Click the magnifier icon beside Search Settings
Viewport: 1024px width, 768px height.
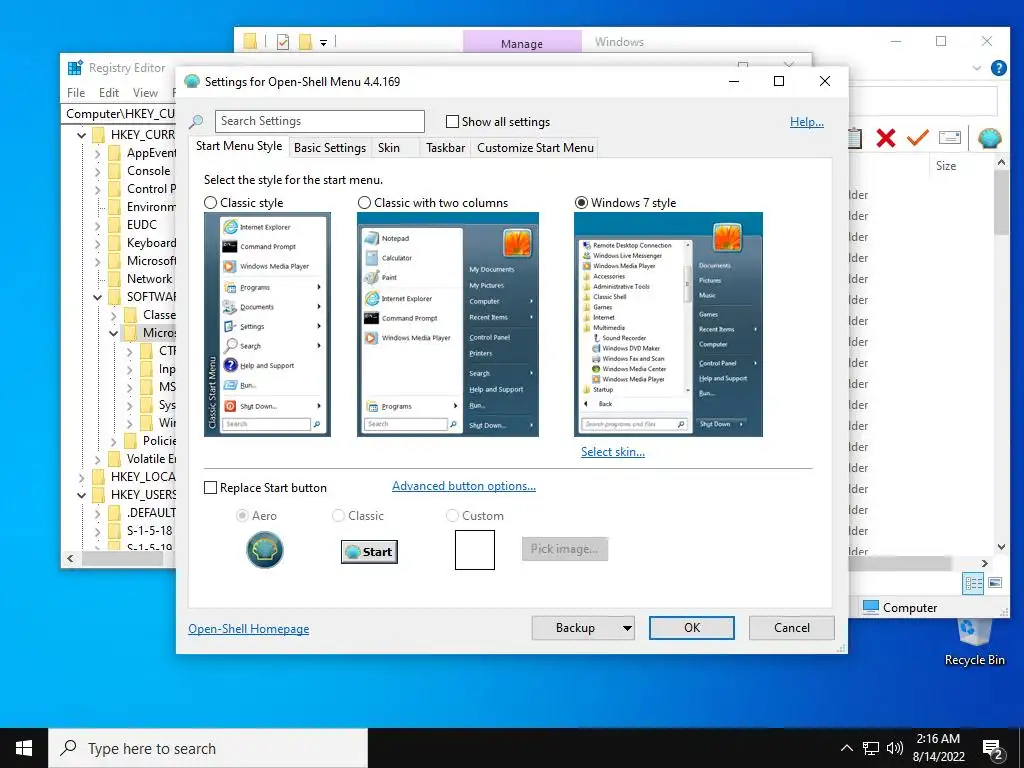(x=197, y=121)
